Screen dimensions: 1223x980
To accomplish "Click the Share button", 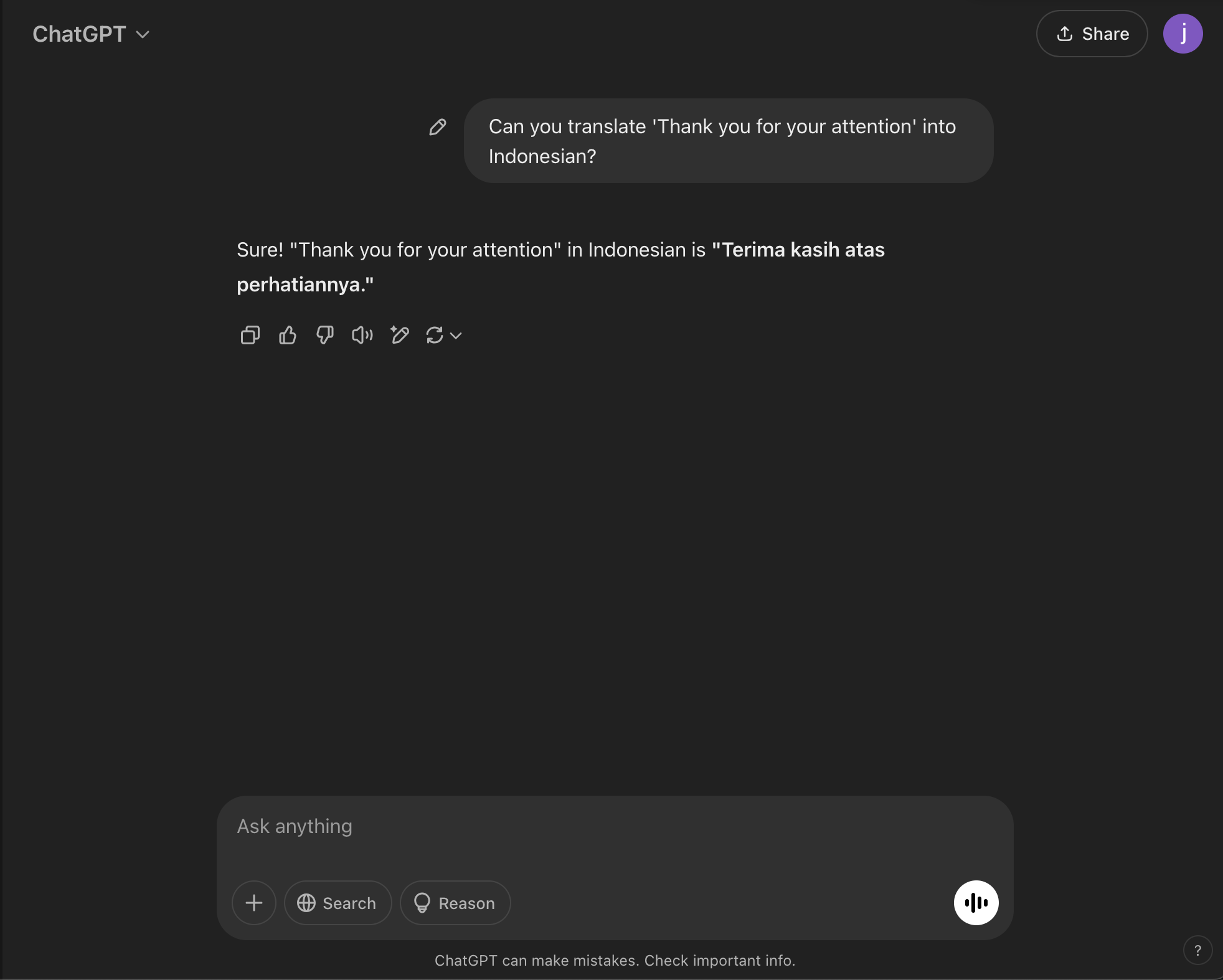I will (1092, 34).
